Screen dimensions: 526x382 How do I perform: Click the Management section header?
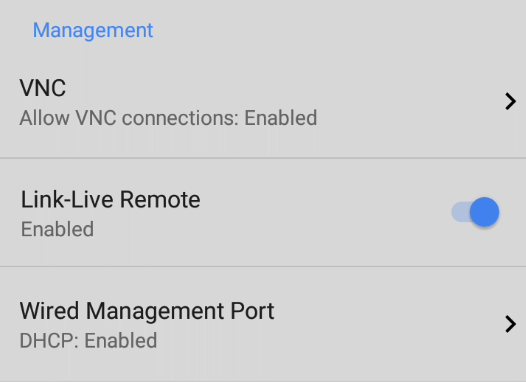93,30
